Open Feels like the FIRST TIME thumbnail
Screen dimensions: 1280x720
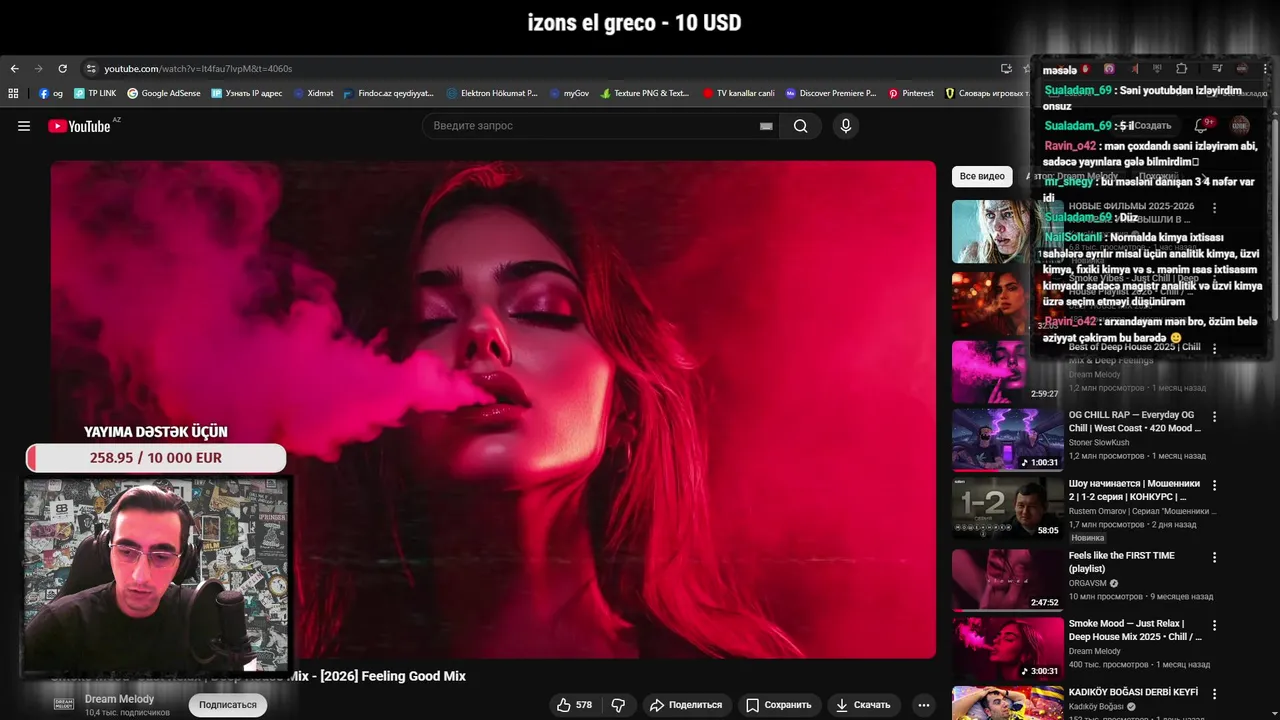(1007, 579)
